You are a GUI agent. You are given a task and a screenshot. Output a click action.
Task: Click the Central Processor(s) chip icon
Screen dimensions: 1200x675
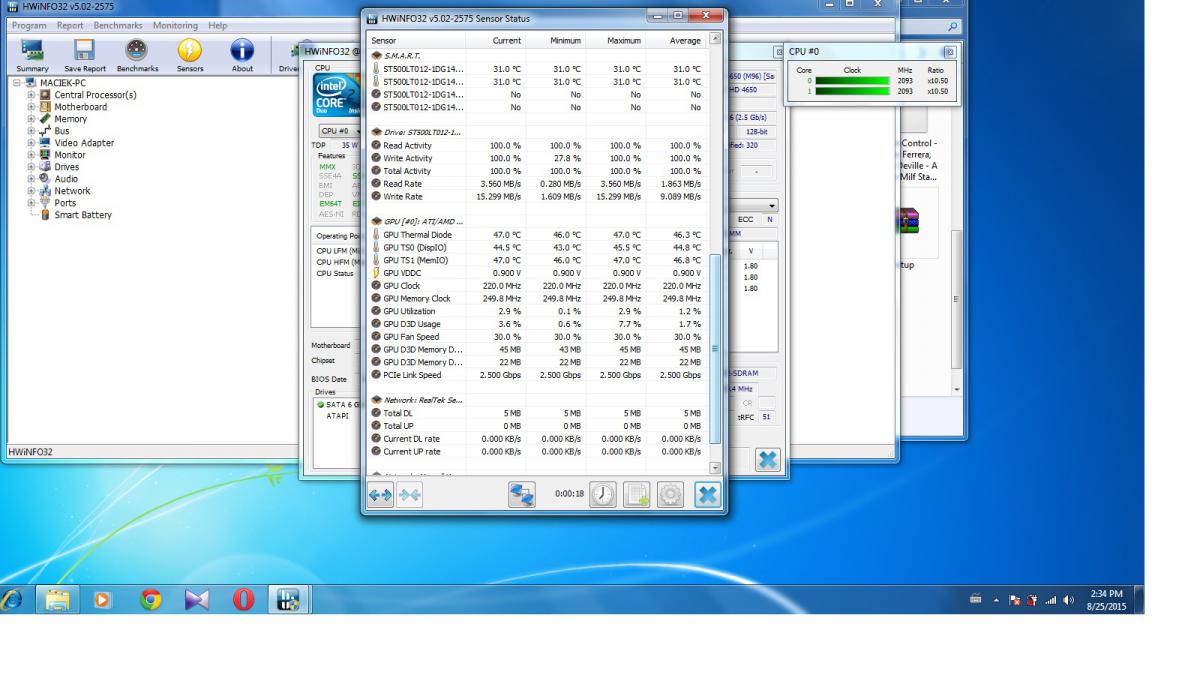[46, 95]
